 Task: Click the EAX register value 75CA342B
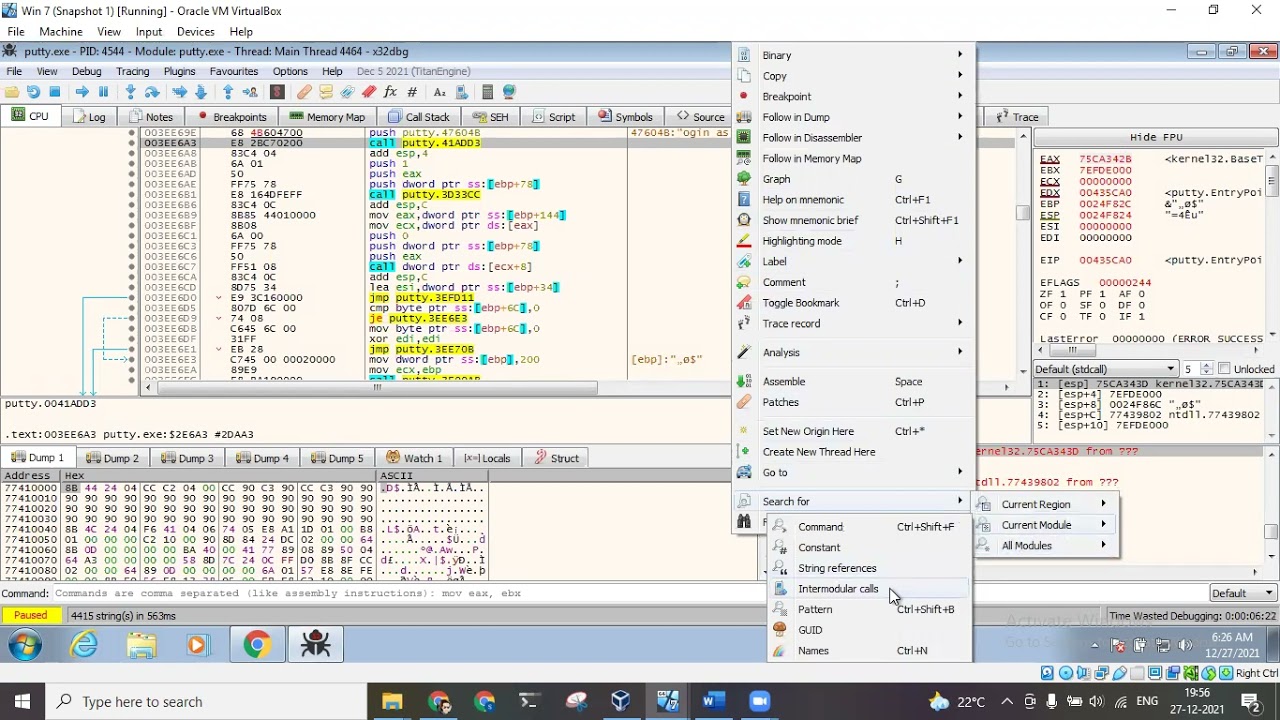[1105, 159]
